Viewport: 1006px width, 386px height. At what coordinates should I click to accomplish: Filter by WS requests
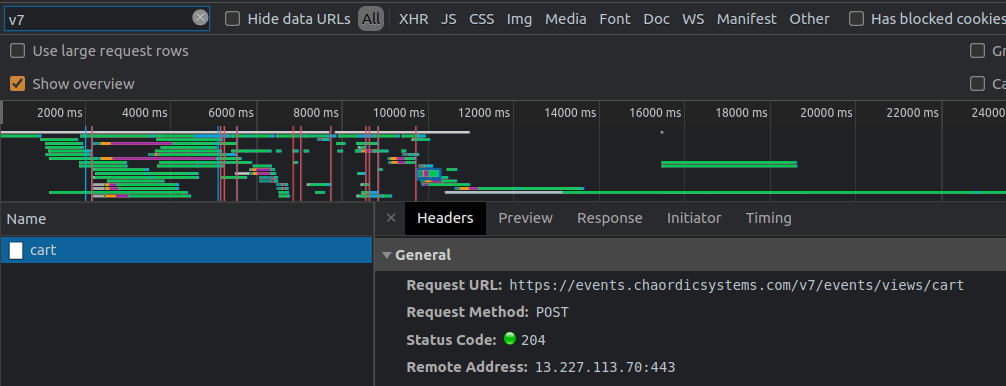click(693, 19)
